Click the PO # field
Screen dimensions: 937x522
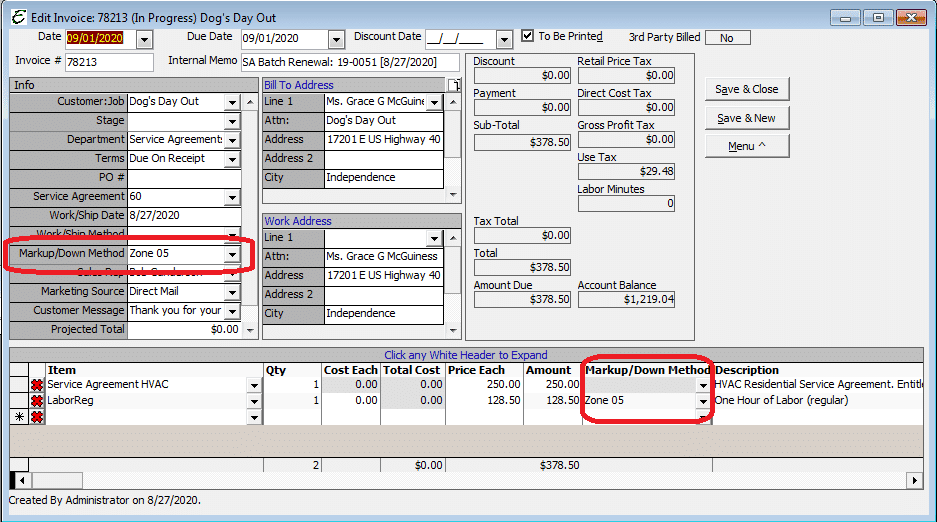pyautogui.click(x=184, y=178)
